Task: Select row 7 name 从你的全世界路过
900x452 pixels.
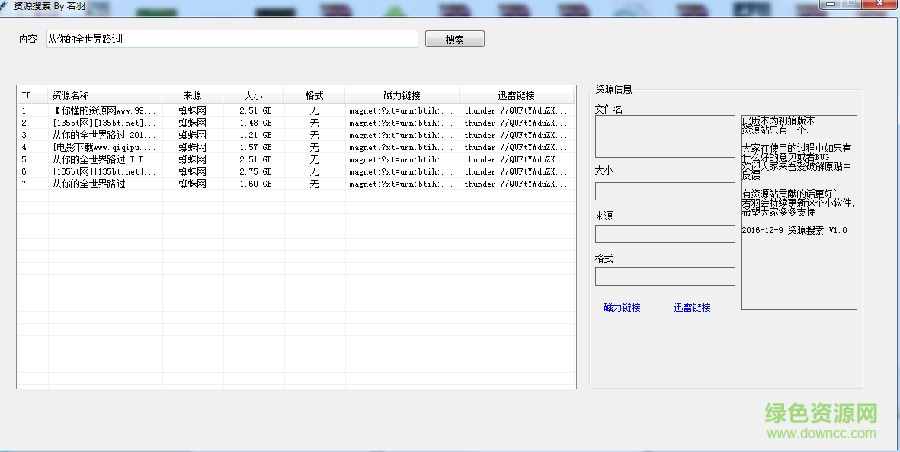Action: tap(89, 184)
